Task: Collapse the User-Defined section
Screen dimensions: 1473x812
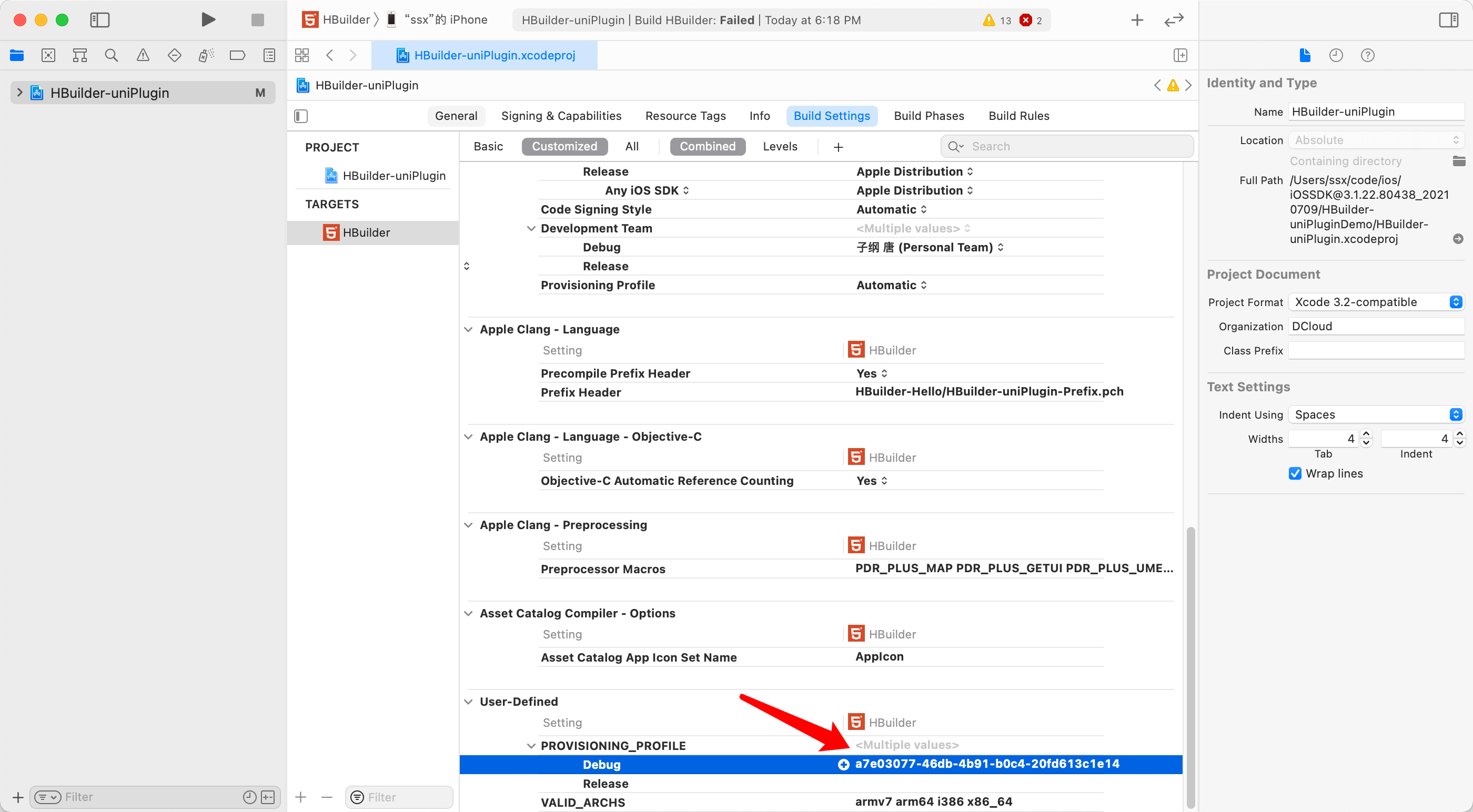Action: 468,702
